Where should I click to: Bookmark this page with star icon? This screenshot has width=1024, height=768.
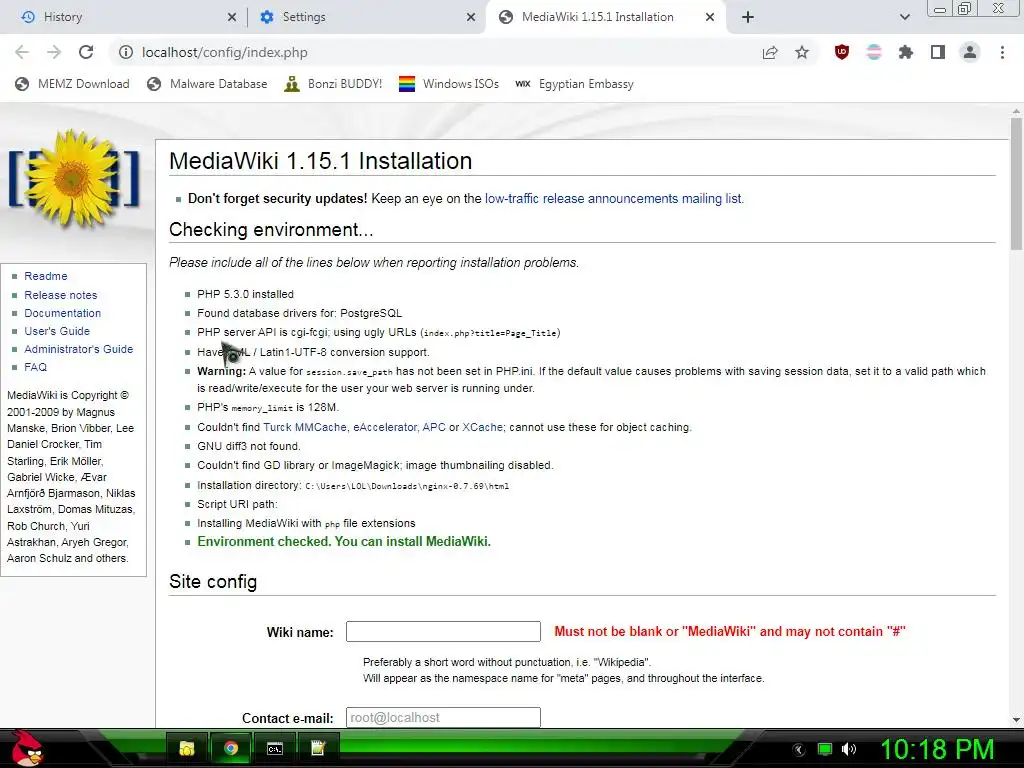tap(802, 52)
